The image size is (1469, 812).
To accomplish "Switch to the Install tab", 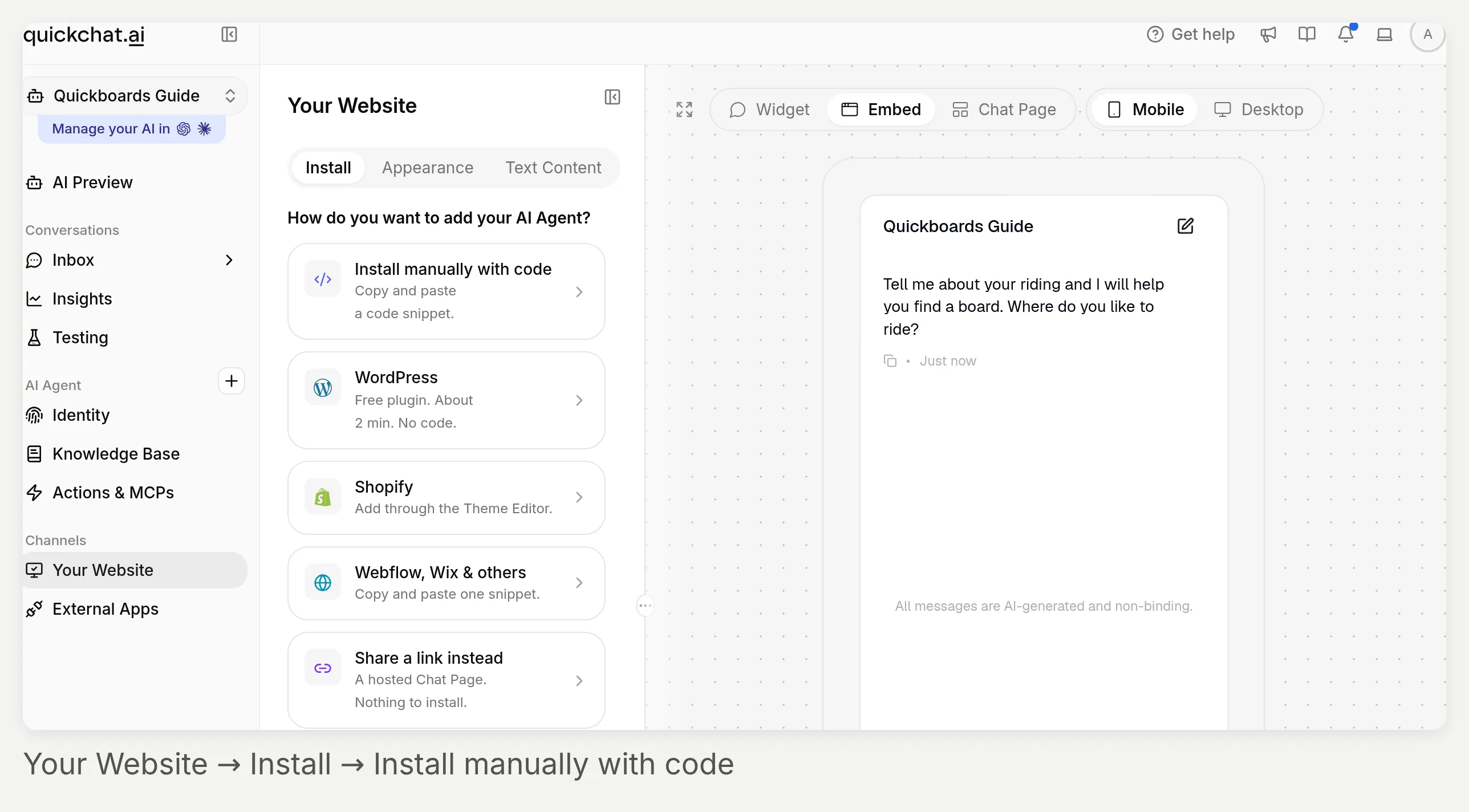I will 328,168.
